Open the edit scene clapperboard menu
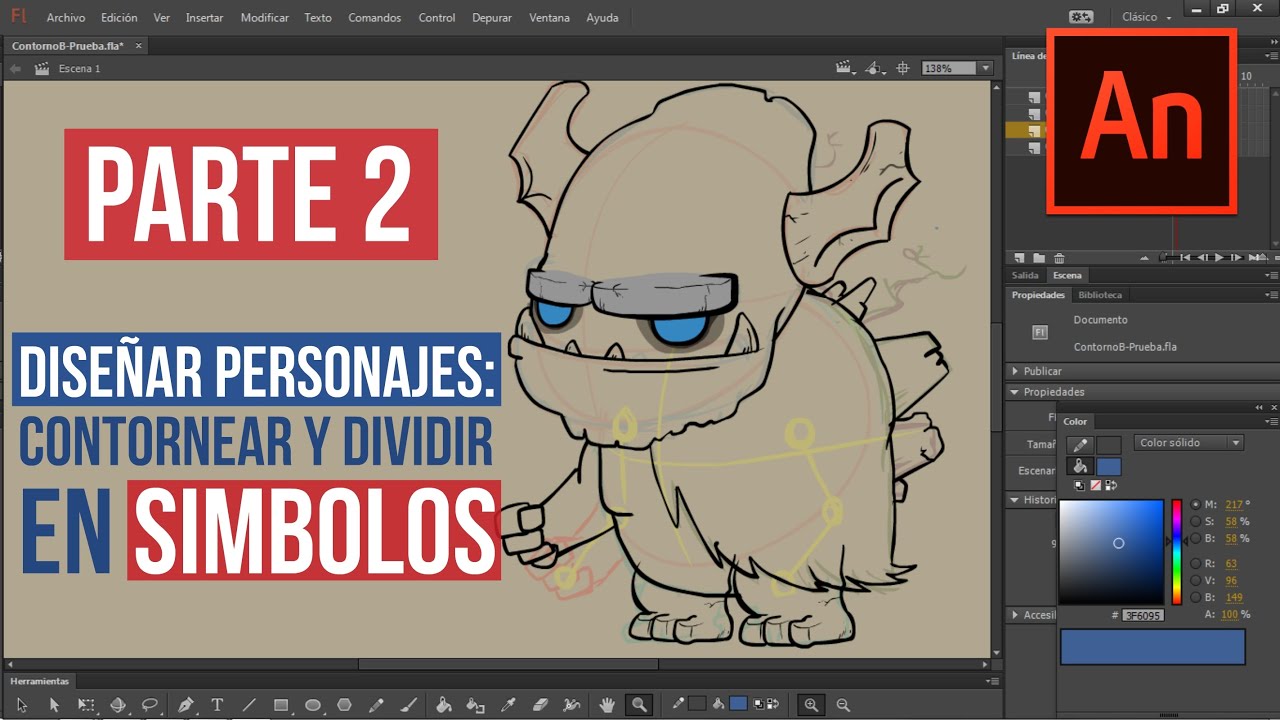The height and width of the screenshot is (720, 1280). [x=846, y=68]
